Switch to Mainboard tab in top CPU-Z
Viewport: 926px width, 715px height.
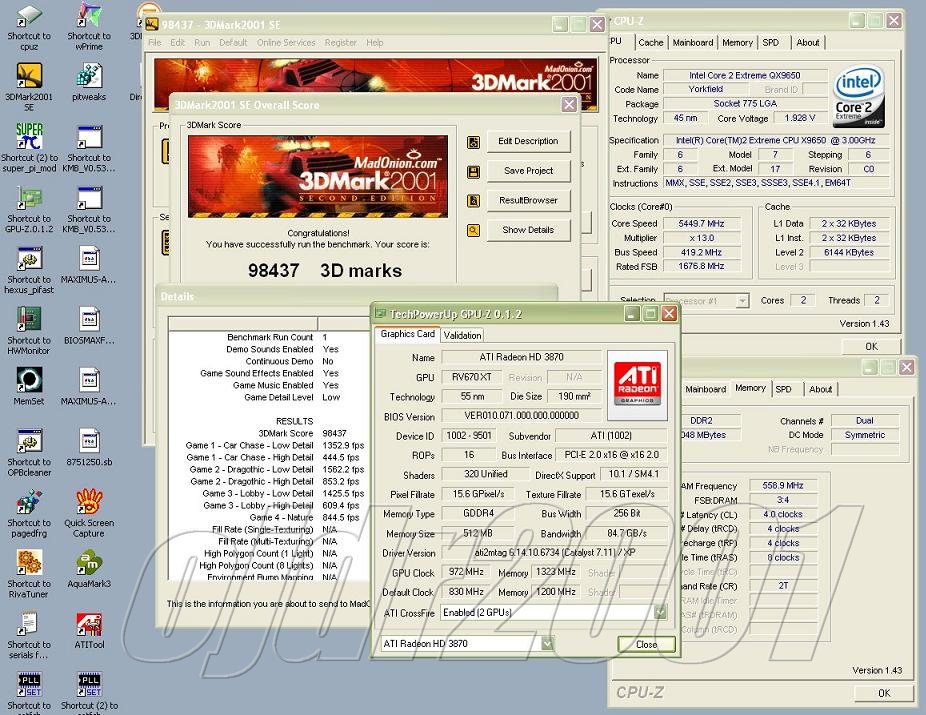coord(693,43)
